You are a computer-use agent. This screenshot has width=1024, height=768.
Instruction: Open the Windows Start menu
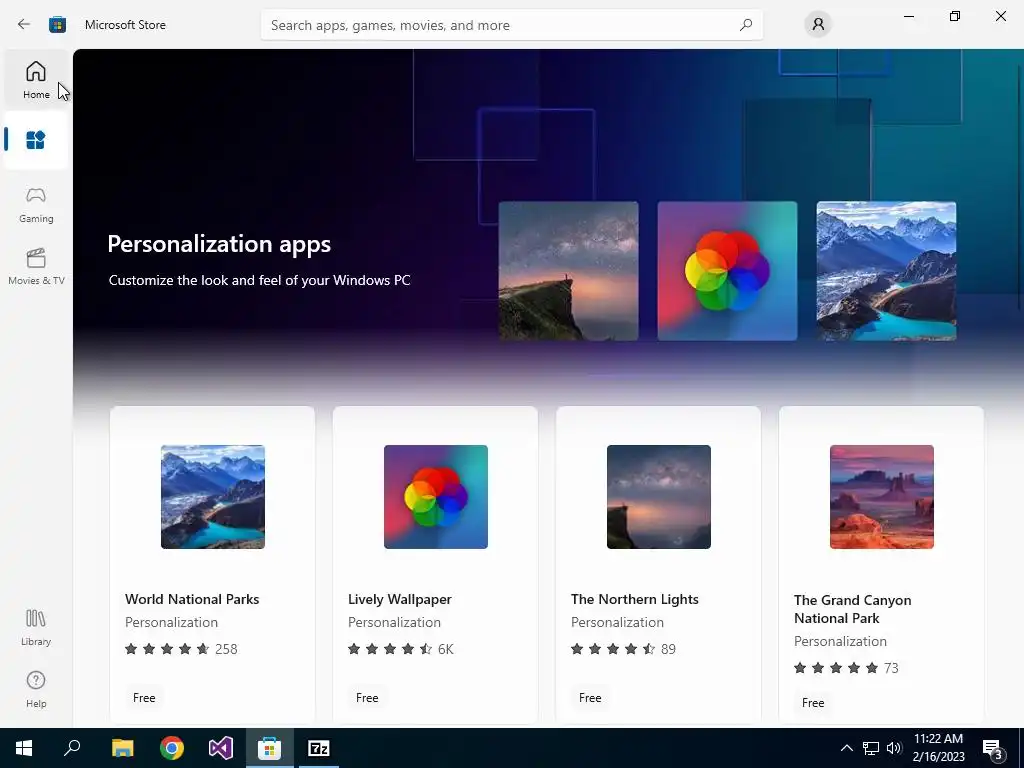pyautogui.click(x=24, y=748)
